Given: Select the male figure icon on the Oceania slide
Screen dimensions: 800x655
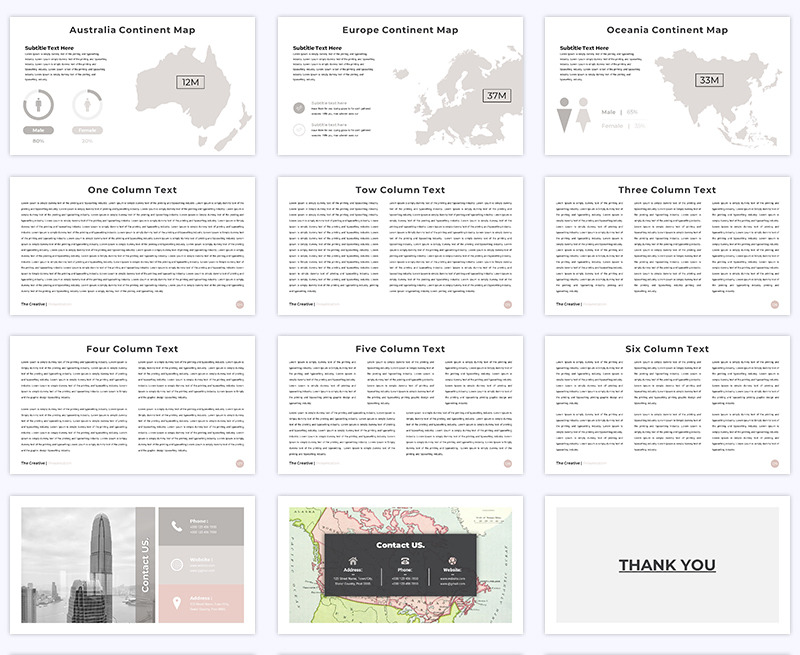Looking at the screenshot, I should [563, 115].
